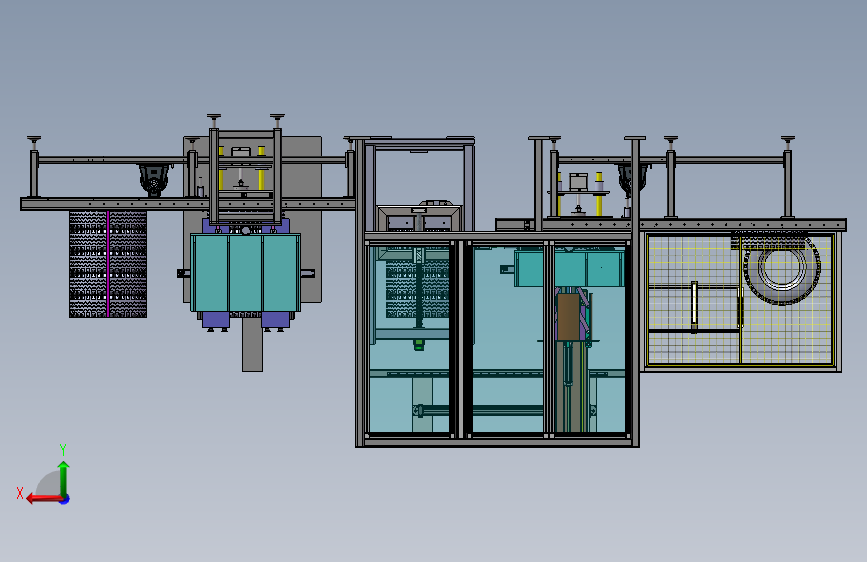Select the brown block in the glass enclosure

point(568,317)
